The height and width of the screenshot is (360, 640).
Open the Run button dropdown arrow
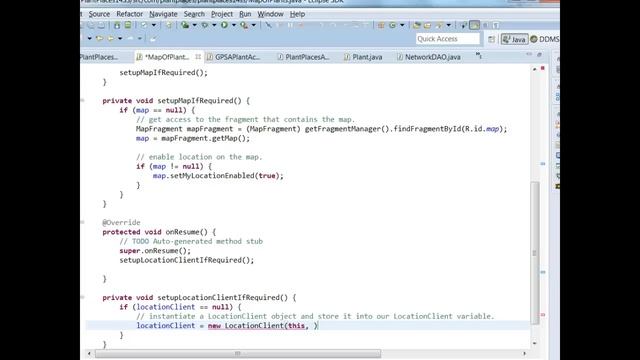click(x=234, y=25)
